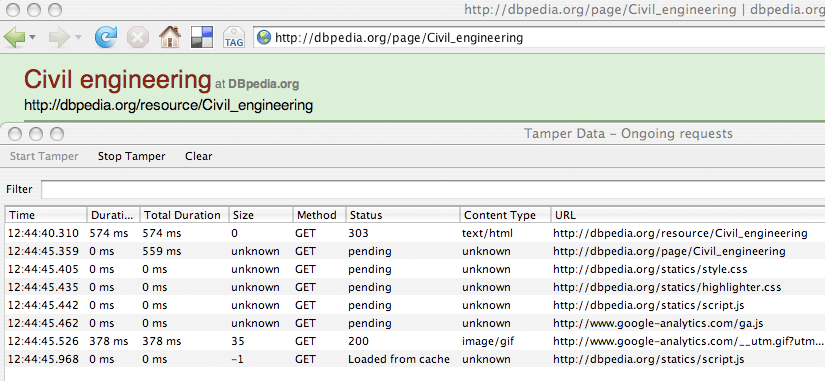Click the TAG toolbar icon
This screenshot has height=381, width=825.
pos(234,38)
